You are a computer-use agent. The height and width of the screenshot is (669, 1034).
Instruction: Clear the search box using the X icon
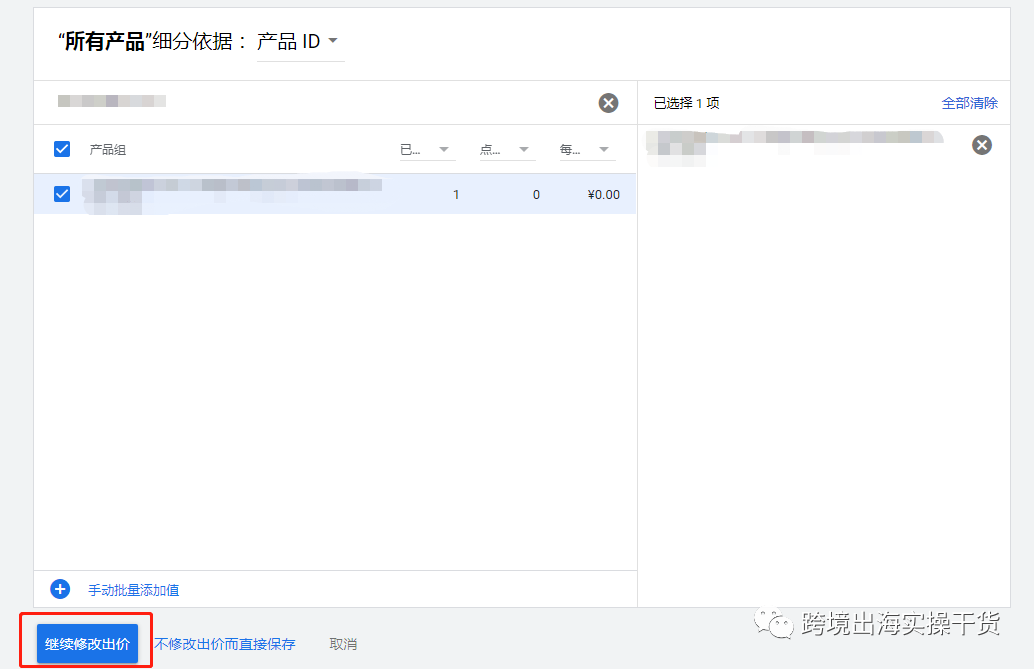tap(608, 102)
